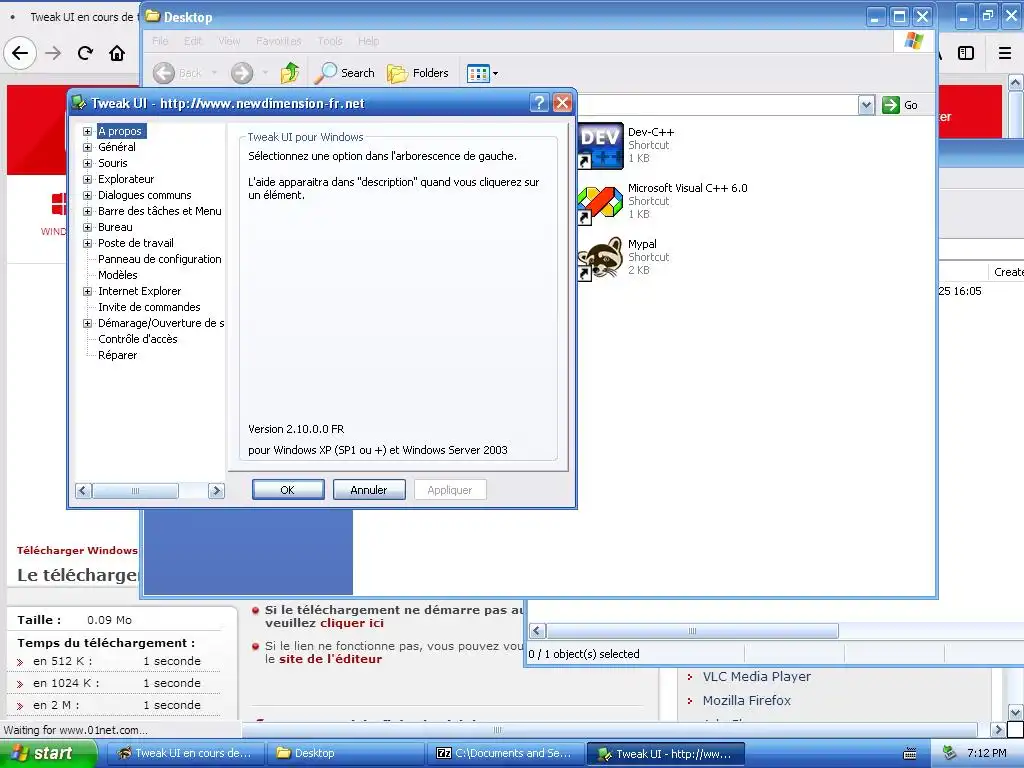
Task: Select Invite de commandes tree item
Action: tap(149, 307)
